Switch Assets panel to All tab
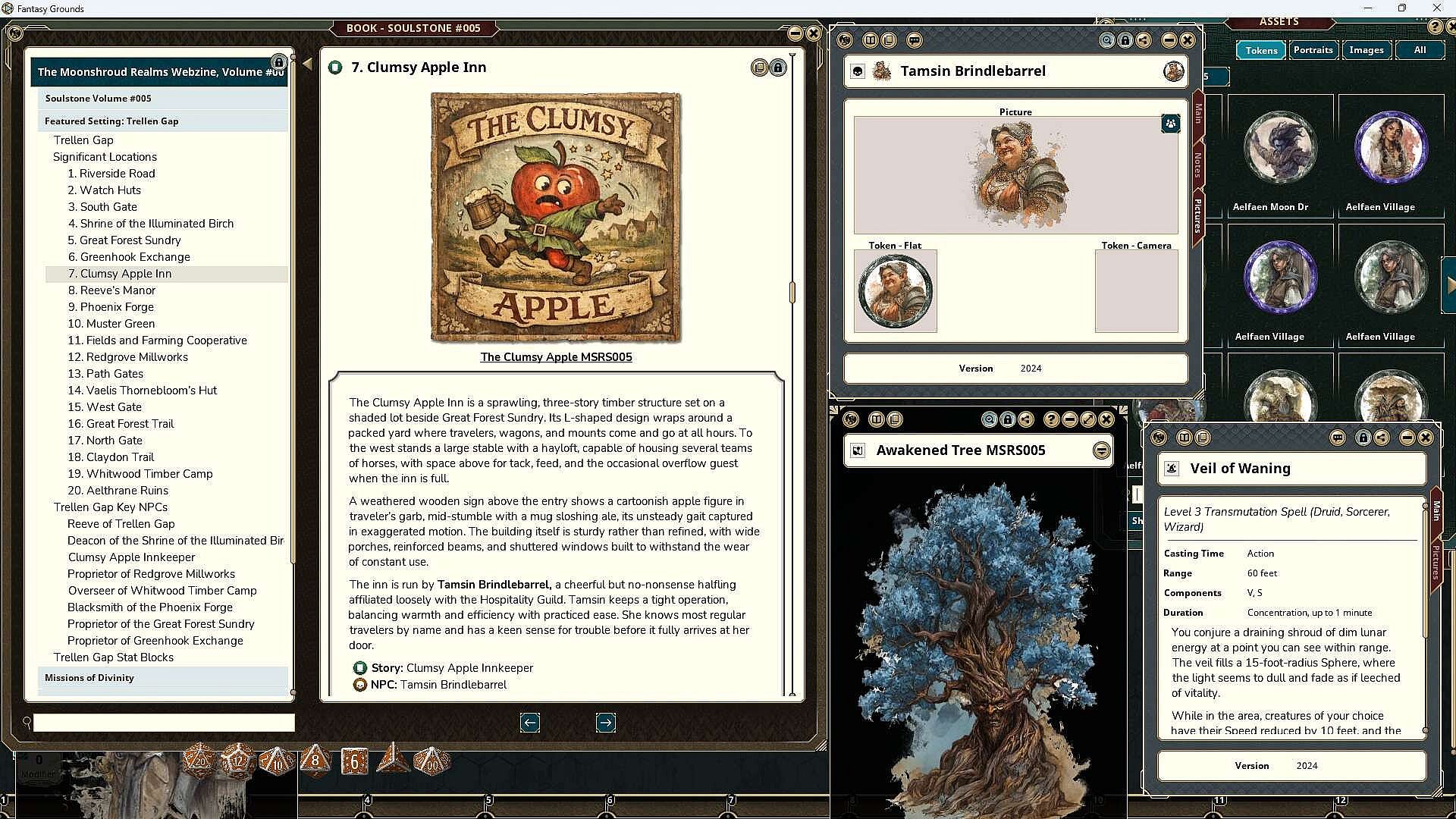This screenshot has width=1456, height=819. [x=1420, y=50]
